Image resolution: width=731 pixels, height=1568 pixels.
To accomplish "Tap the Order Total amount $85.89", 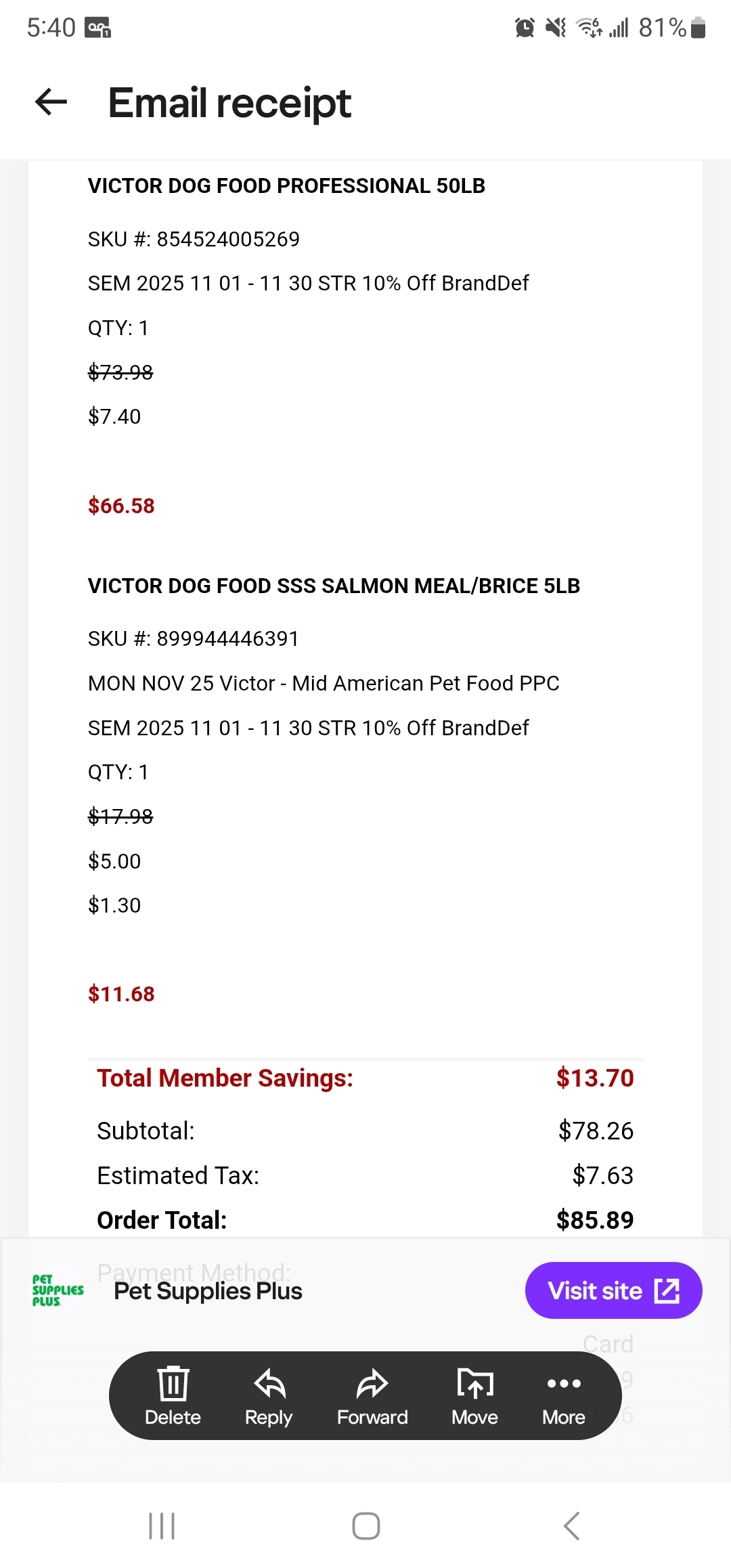I will pyautogui.click(x=594, y=1220).
